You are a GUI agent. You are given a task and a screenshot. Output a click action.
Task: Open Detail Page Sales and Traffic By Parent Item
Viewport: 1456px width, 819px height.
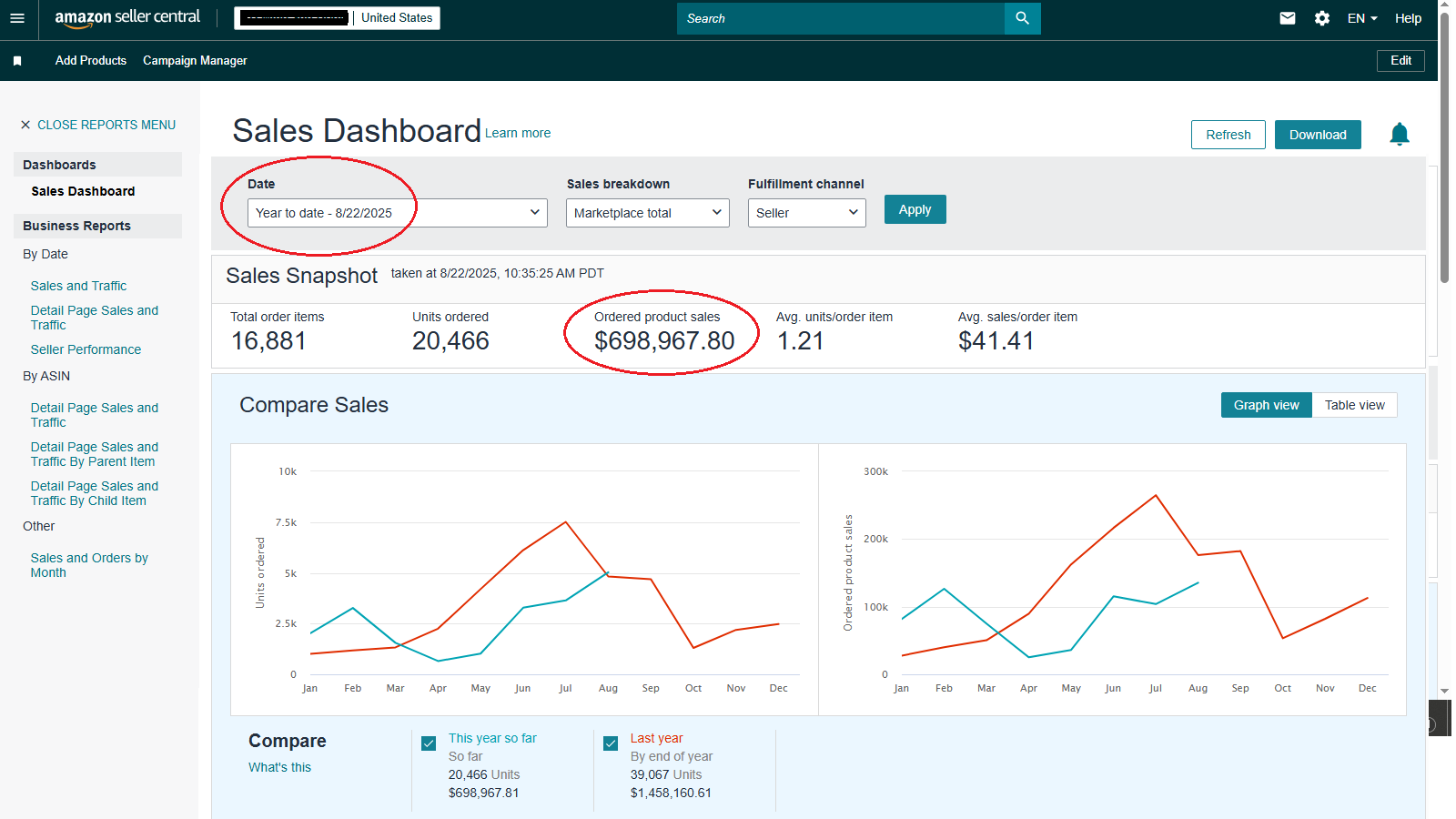pos(95,454)
